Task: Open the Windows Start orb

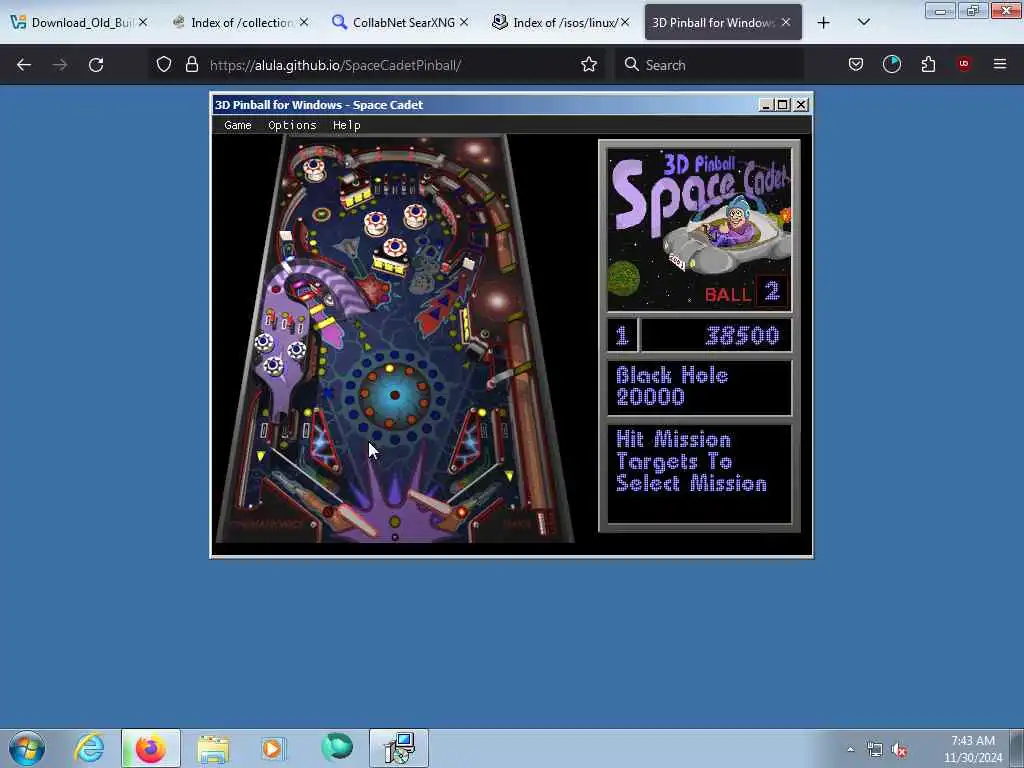Action: click(27, 748)
